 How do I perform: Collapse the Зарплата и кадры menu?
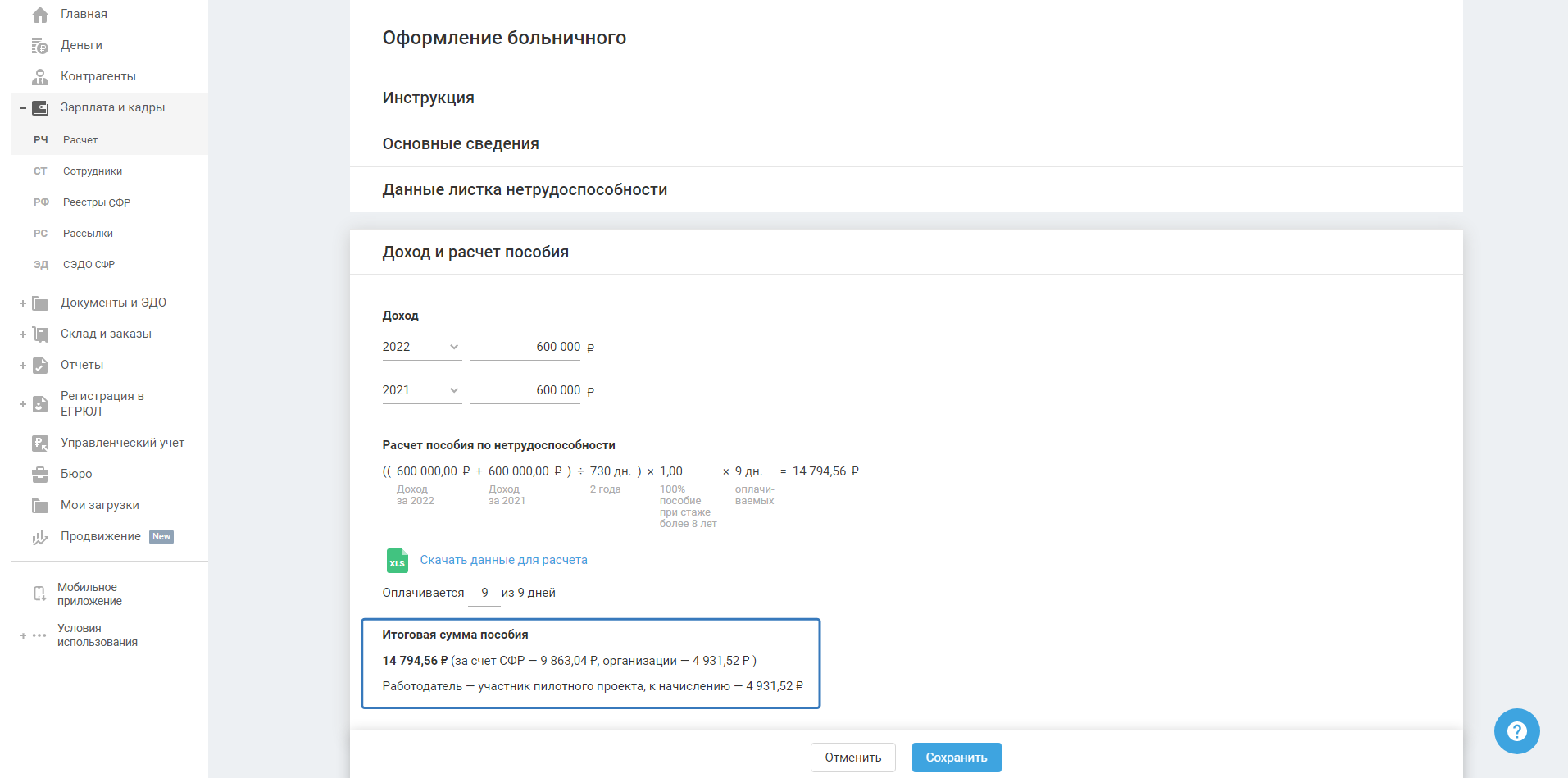[23, 108]
